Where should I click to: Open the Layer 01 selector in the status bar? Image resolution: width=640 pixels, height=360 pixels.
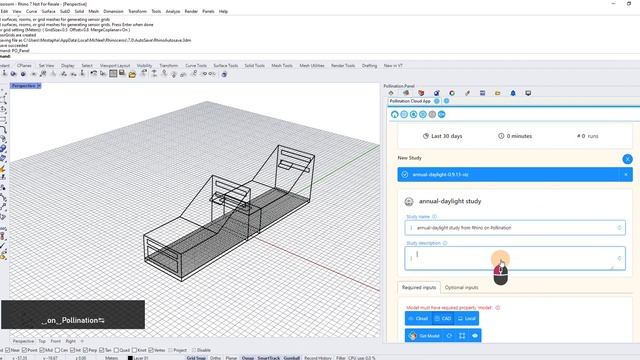138,358
